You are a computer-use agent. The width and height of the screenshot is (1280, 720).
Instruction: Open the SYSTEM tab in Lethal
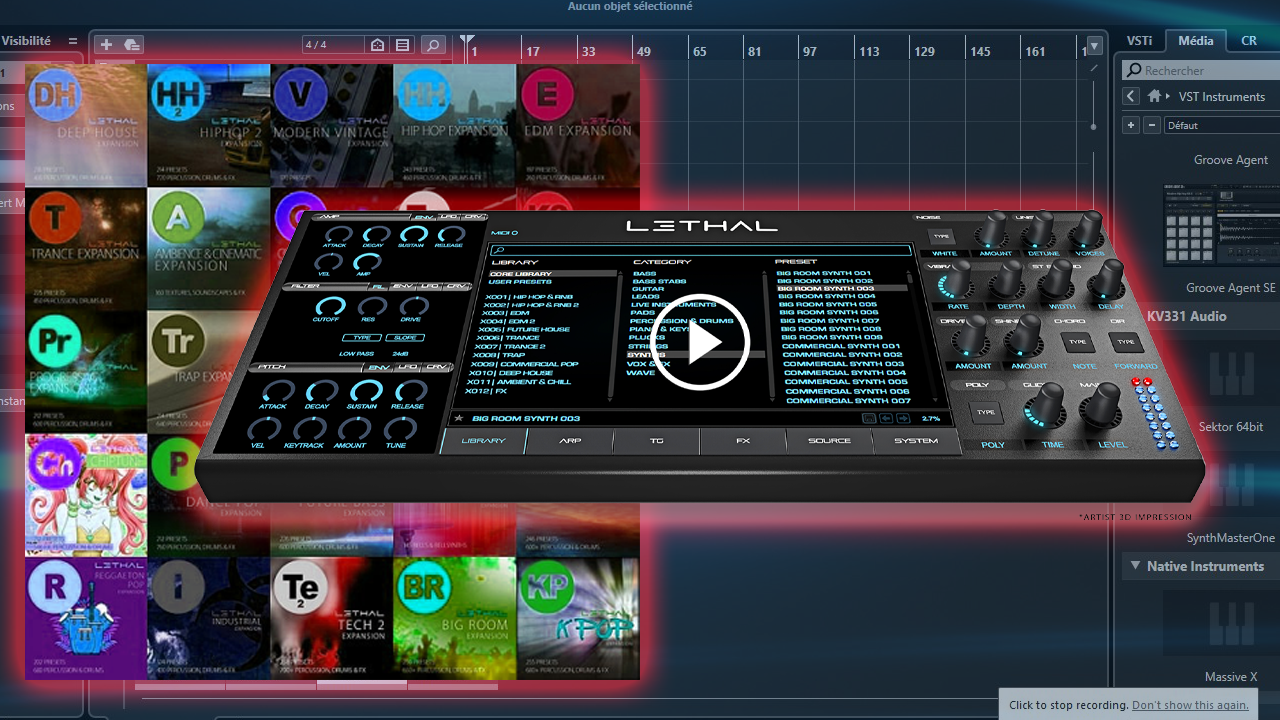916,441
